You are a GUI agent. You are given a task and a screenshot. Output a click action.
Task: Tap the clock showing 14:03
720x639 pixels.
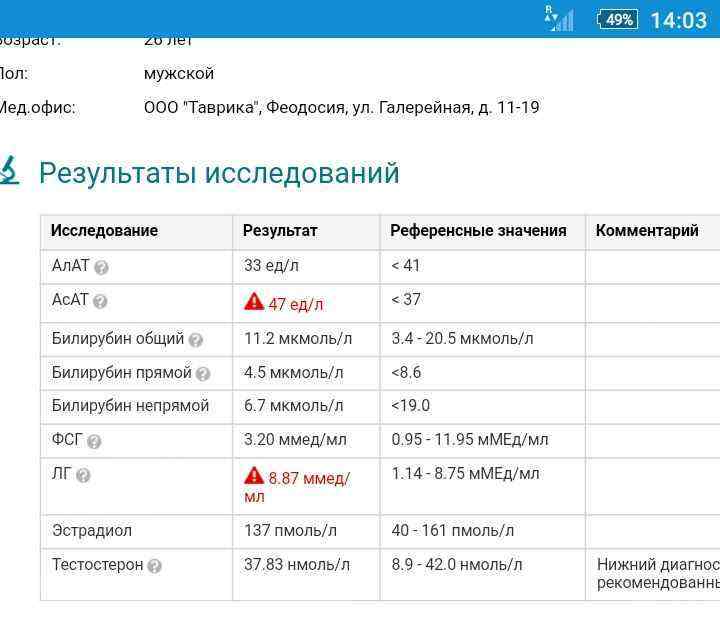[x=678, y=20]
